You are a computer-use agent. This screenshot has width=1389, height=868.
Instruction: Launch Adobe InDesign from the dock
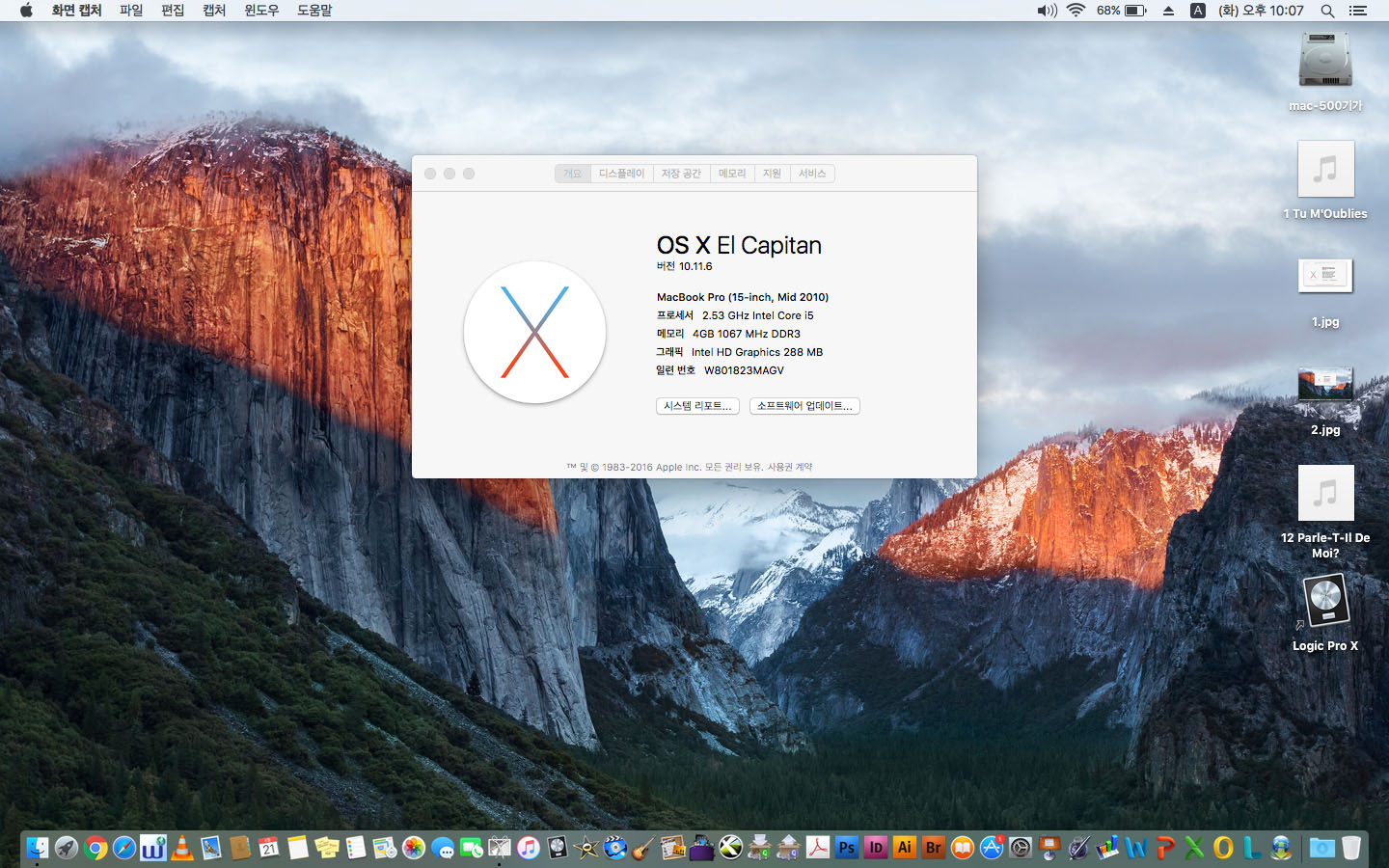(876, 848)
